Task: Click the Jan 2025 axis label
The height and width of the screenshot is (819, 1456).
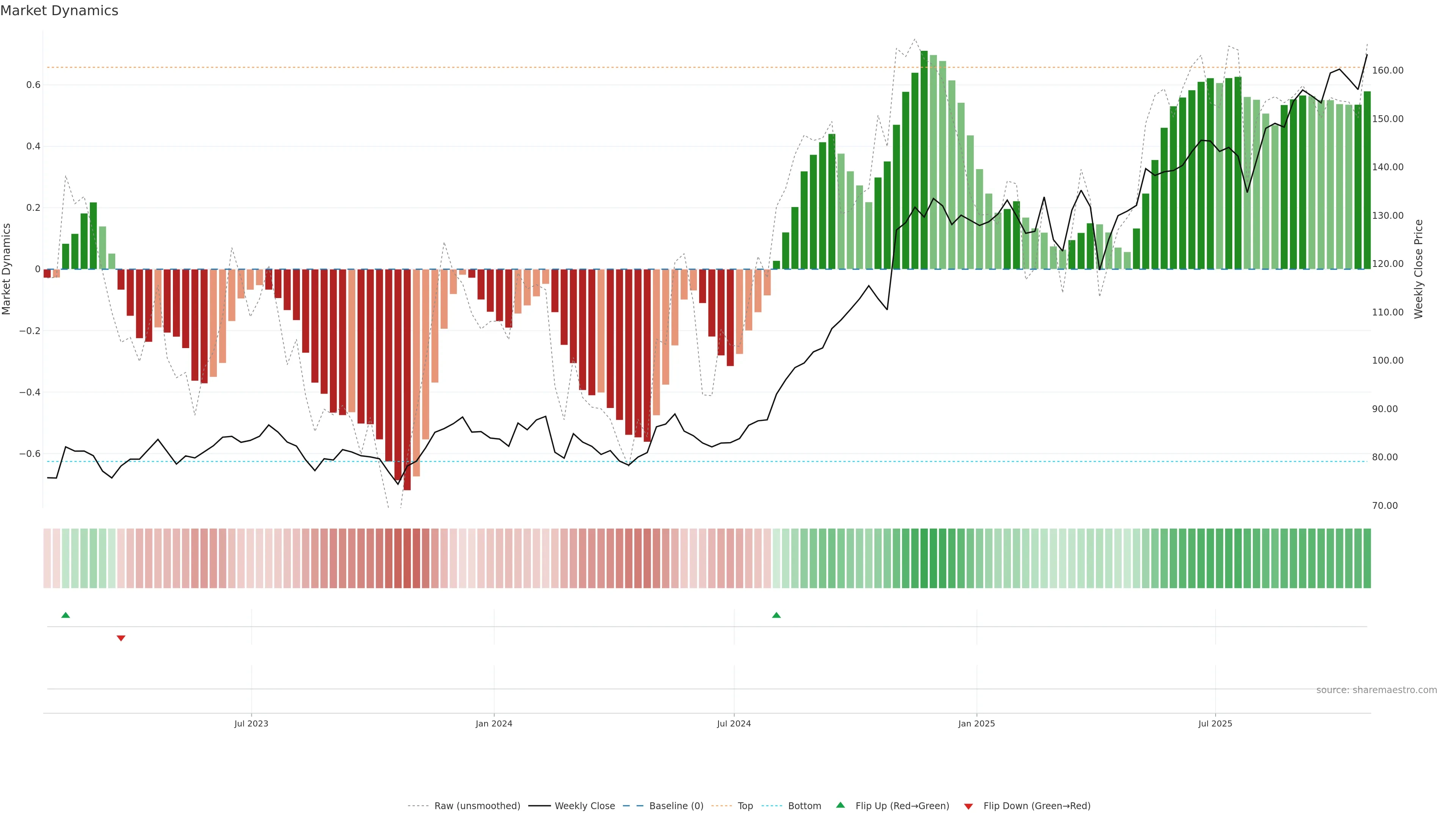Action: [977, 723]
